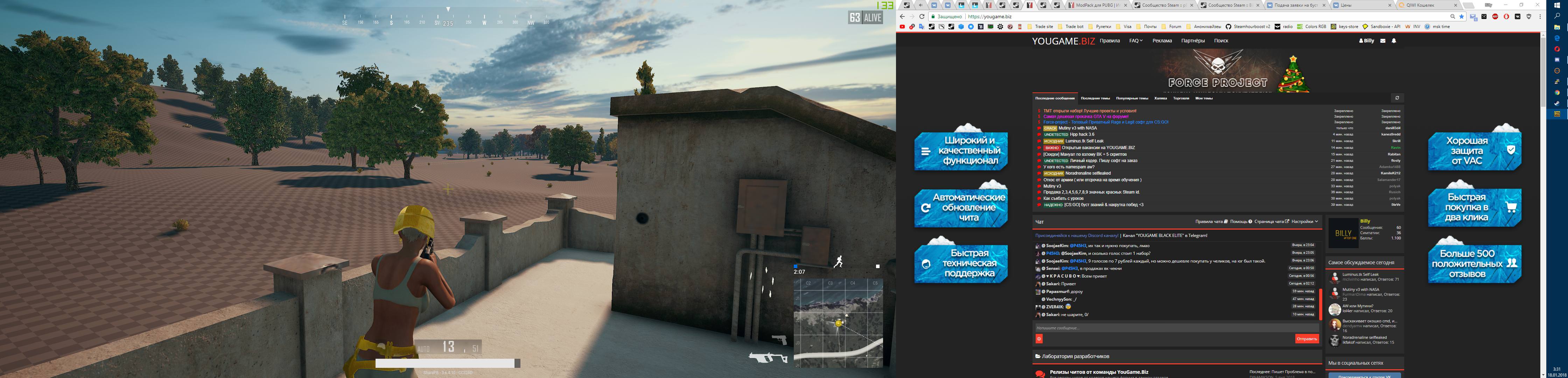The image size is (1568, 378).
Task: Click the Отправить send button
Action: [1307, 338]
